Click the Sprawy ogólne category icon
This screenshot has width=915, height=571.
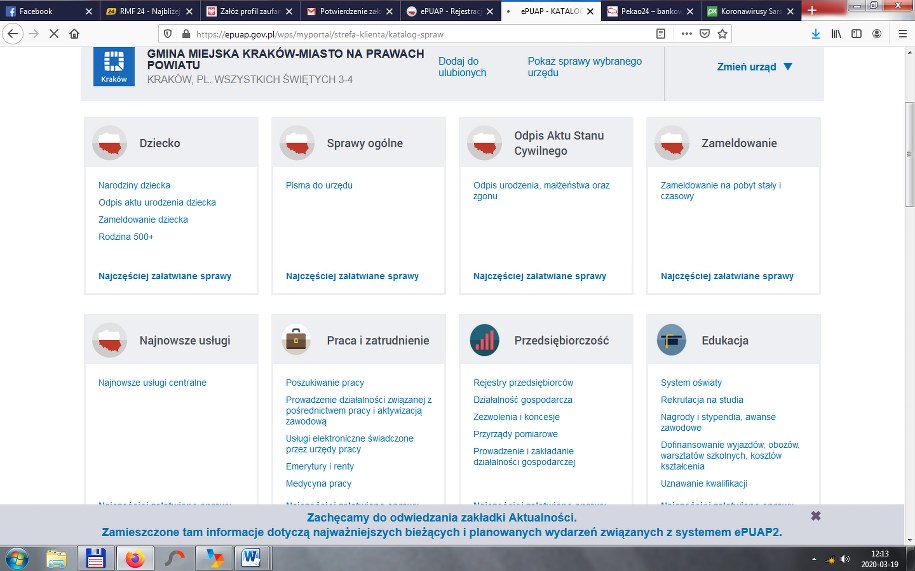pos(297,143)
